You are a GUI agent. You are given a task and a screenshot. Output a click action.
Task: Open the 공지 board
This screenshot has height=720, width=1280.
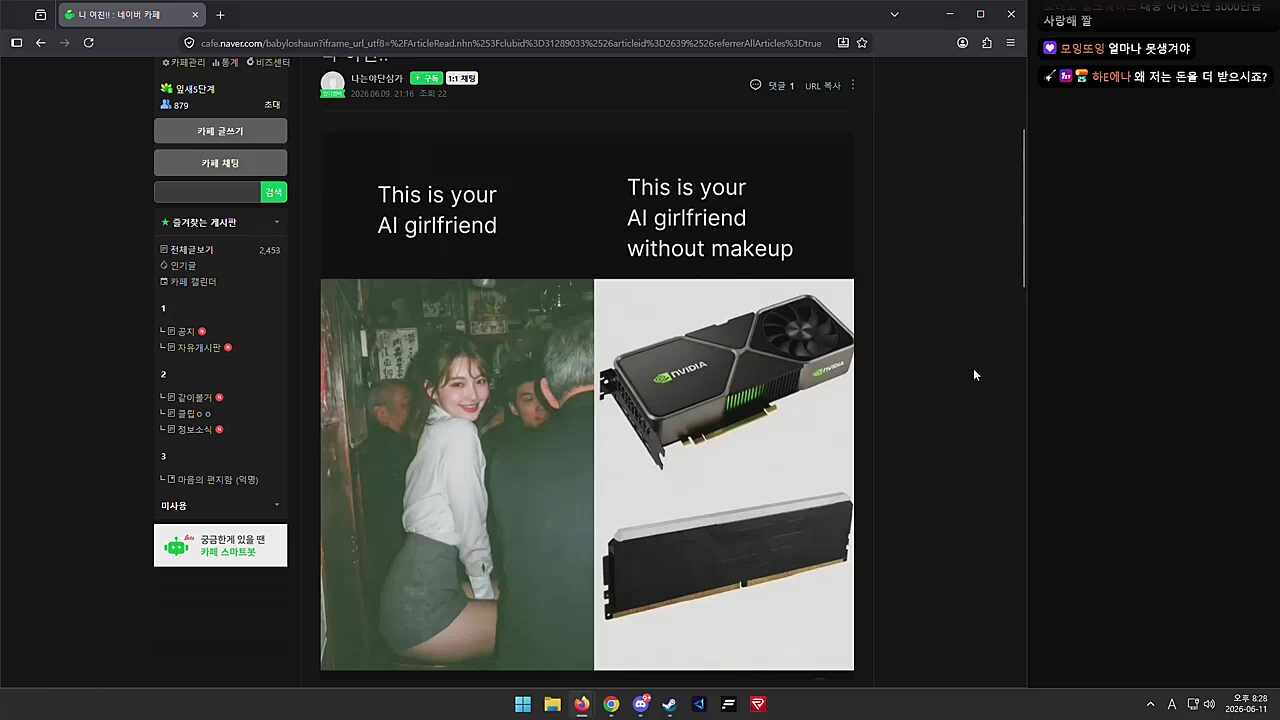tap(186, 332)
